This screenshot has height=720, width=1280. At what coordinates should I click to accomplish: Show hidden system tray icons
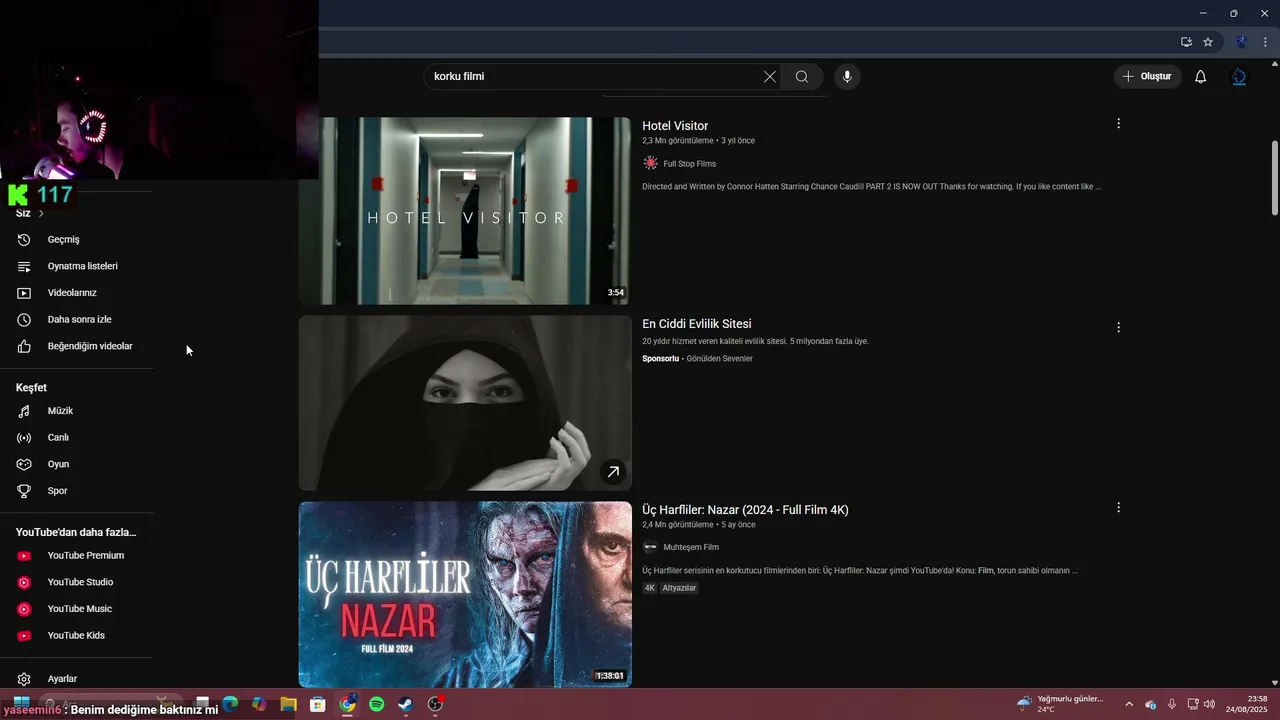click(1129, 704)
